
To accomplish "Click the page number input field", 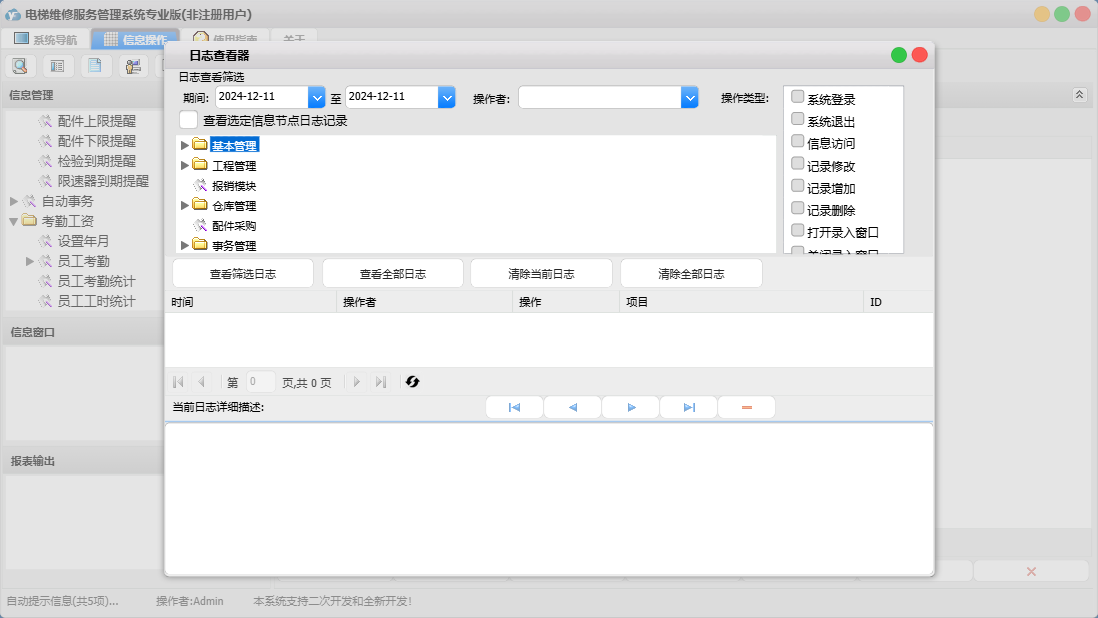I will (x=260, y=382).
